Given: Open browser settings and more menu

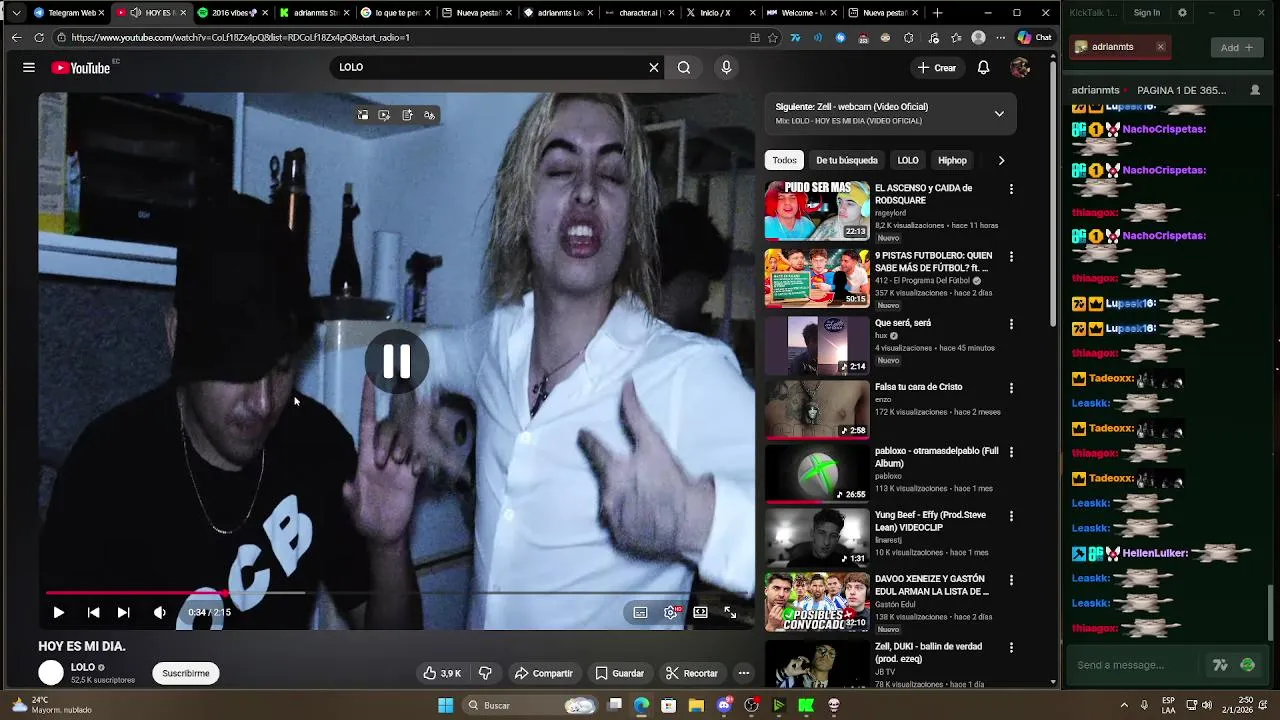Looking at the screenshot, I should click(1000, 37).
